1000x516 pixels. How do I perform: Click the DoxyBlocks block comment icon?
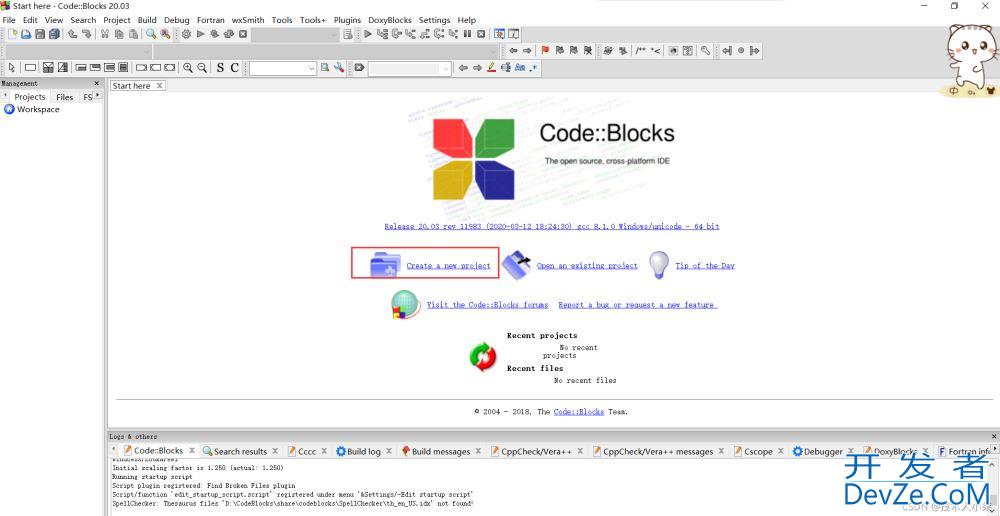[x=642, y=50]
